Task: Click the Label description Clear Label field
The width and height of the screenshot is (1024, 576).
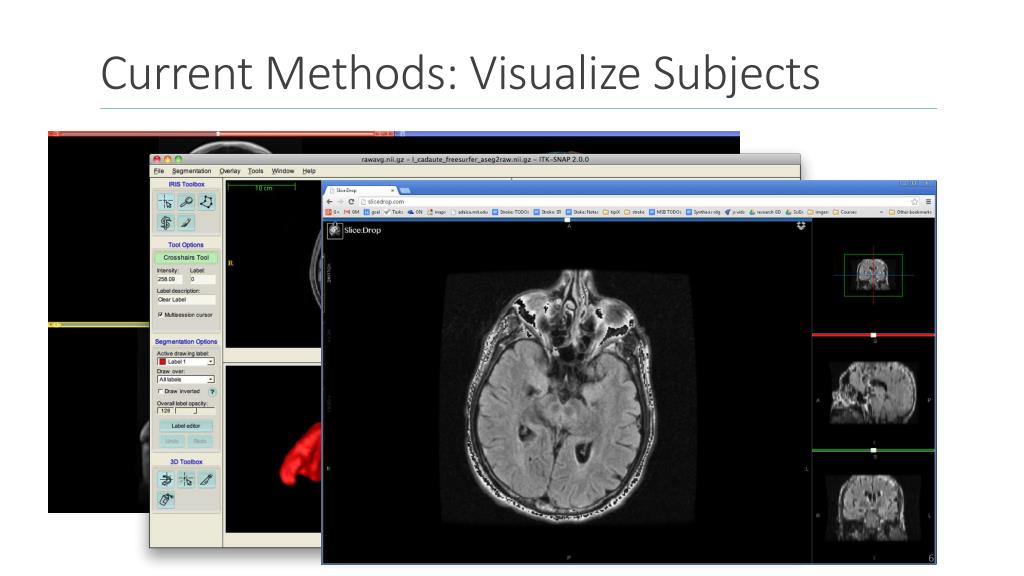Action: tap(186, 300)
